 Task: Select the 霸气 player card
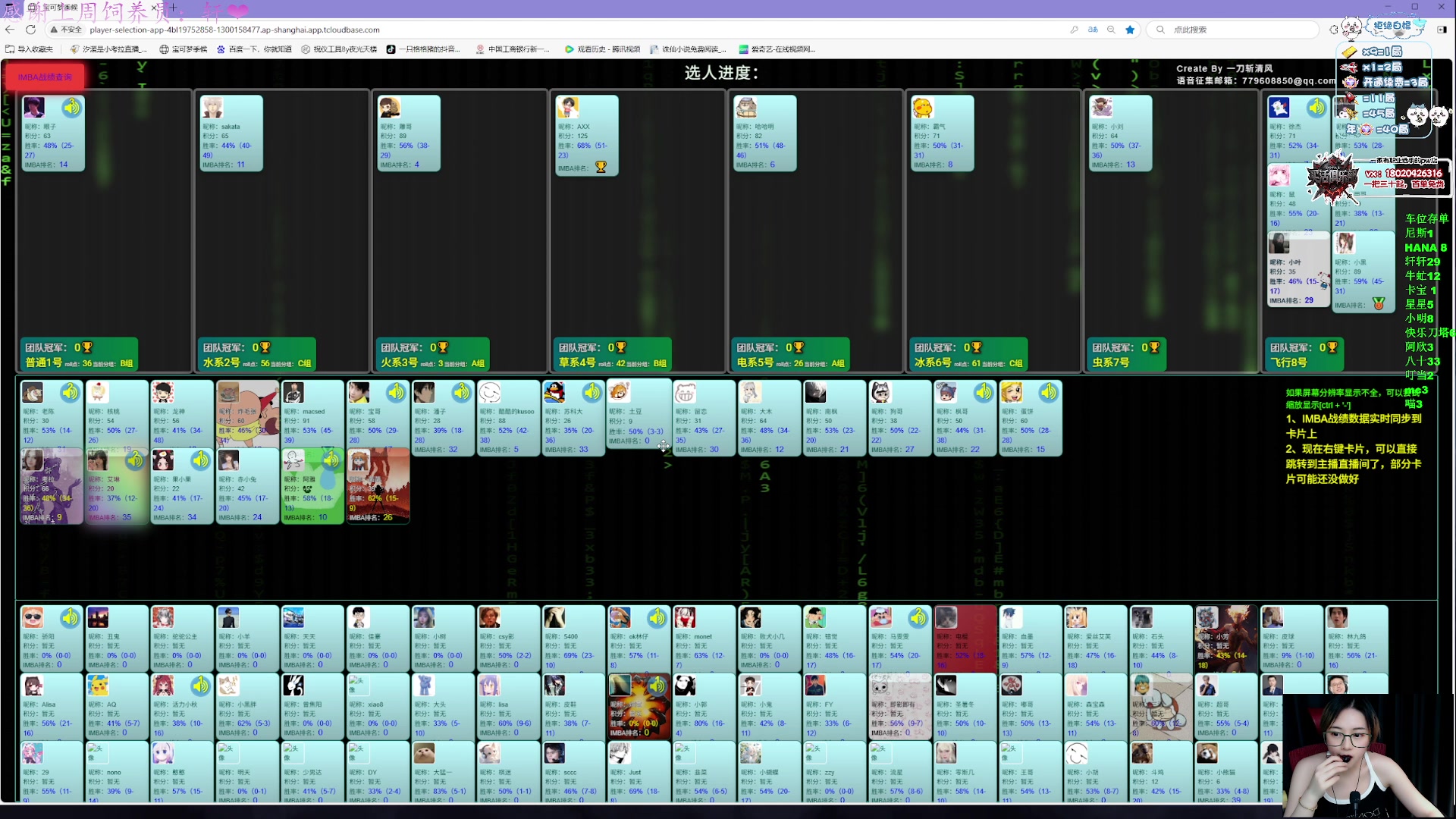[x=943, y=133]
